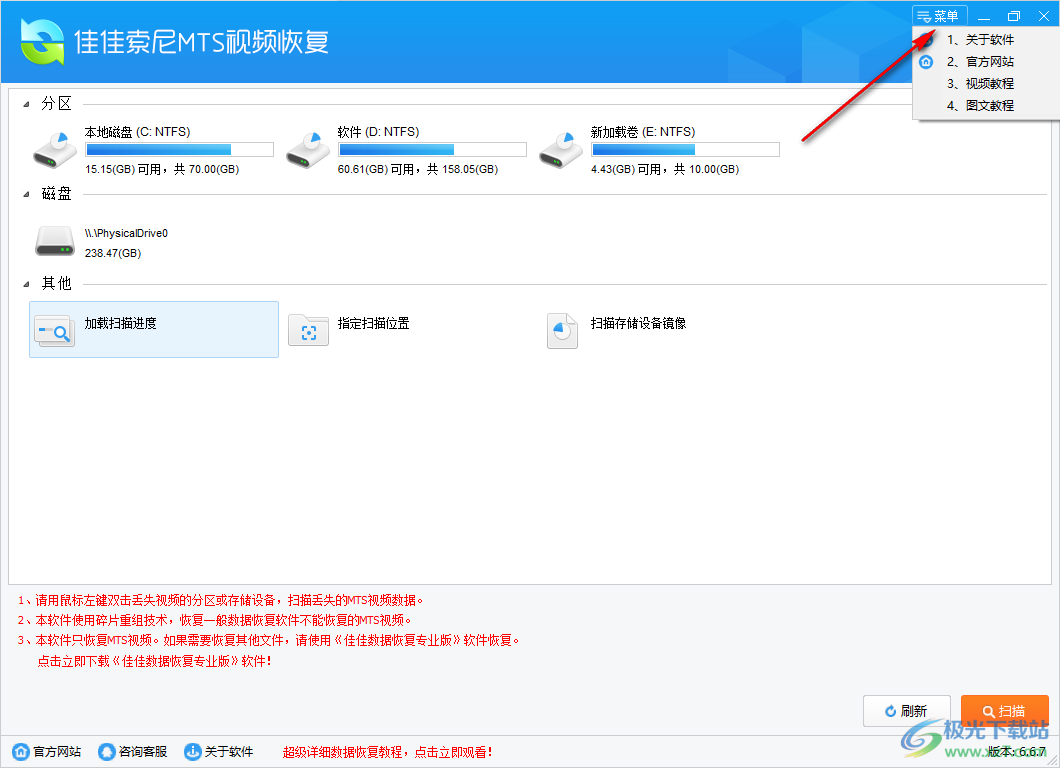Image resolution: width=1060 pixels, height=768 pixels.
Task: Select the new volume E: drive icon
Action: coord(561,150)
